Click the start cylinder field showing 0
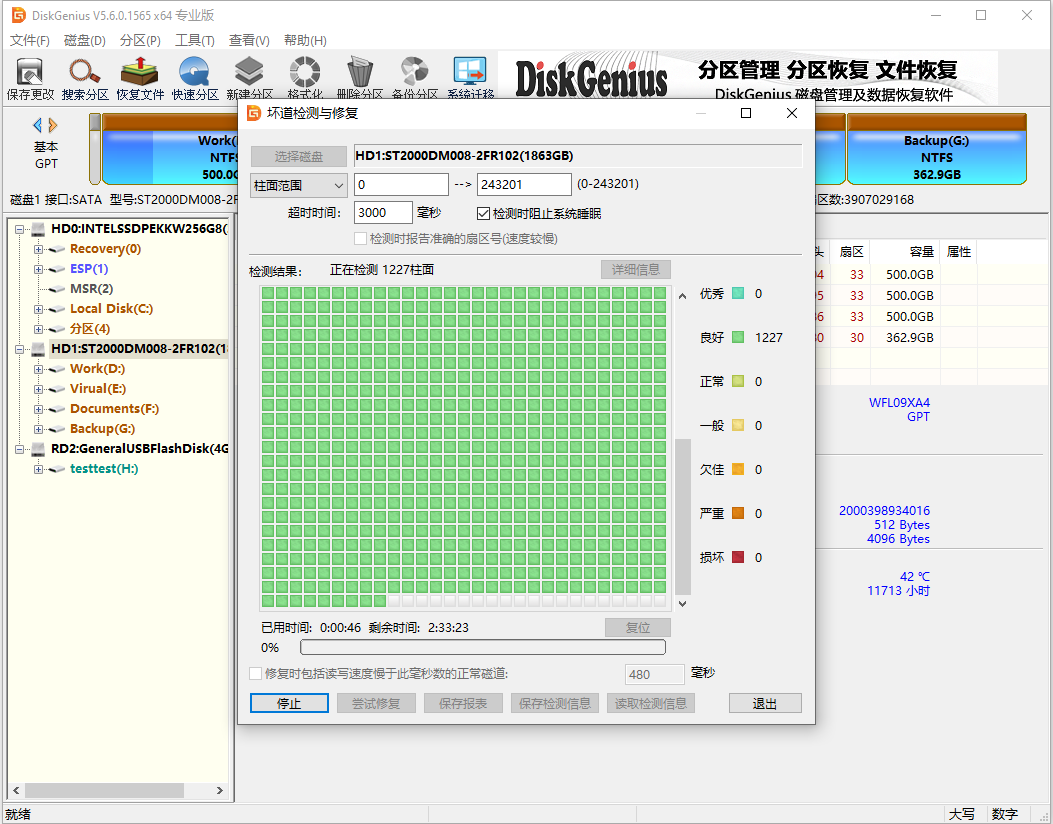 tap(401, 185)
